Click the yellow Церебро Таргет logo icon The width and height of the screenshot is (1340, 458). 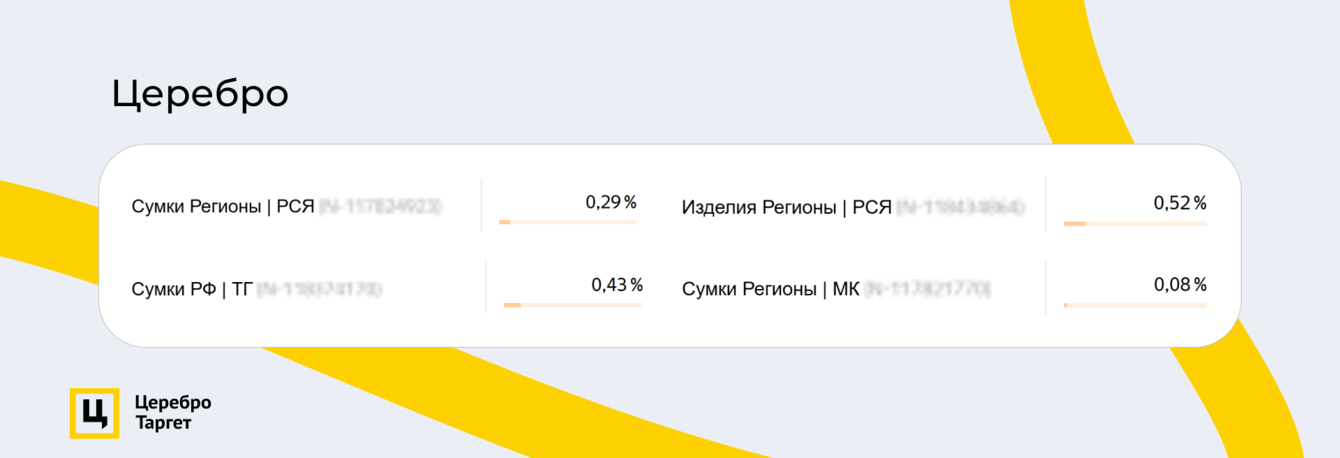point(94,413)
